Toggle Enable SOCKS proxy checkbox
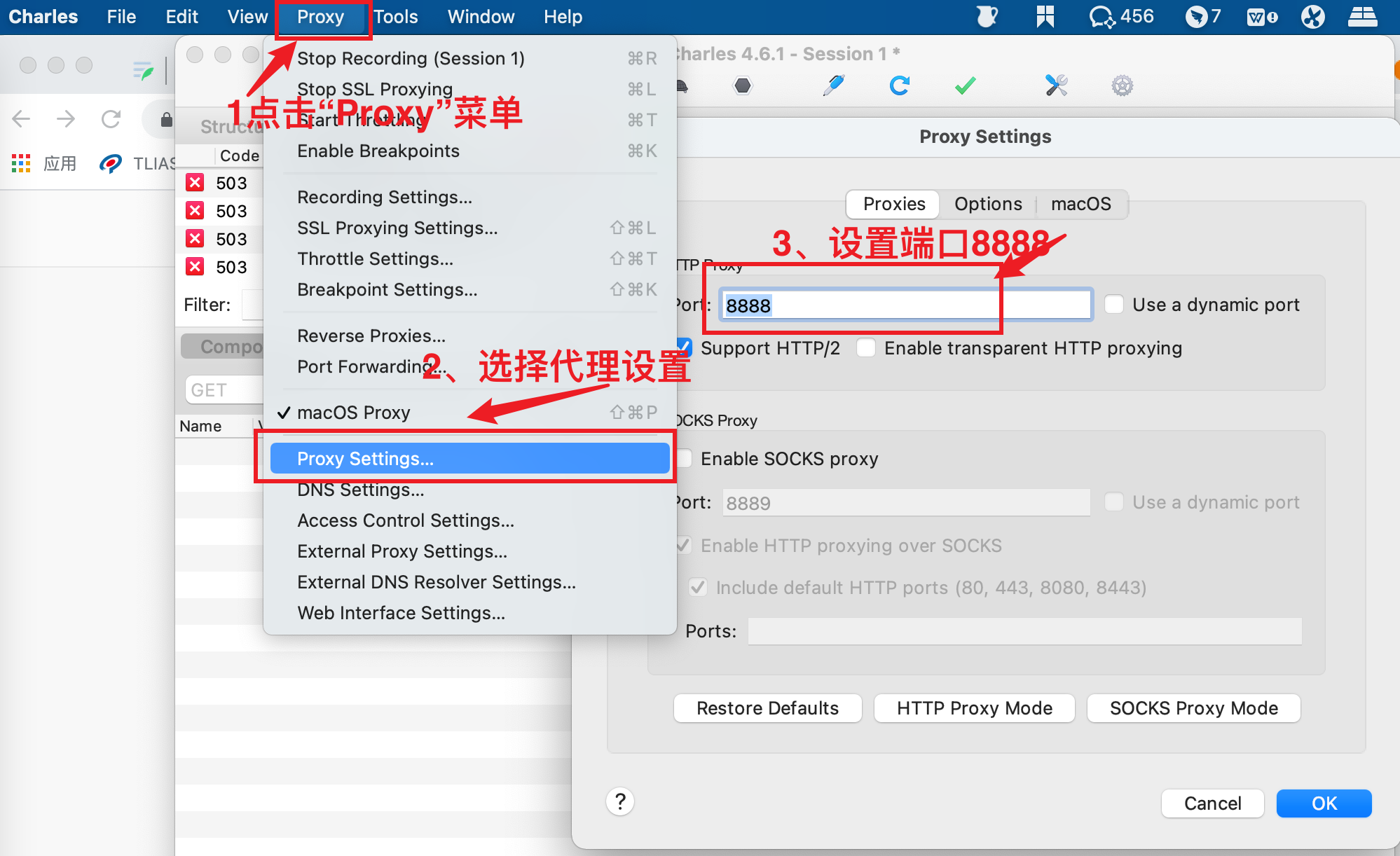Viewport: 1400px width, 856px height. pos(683,459)
